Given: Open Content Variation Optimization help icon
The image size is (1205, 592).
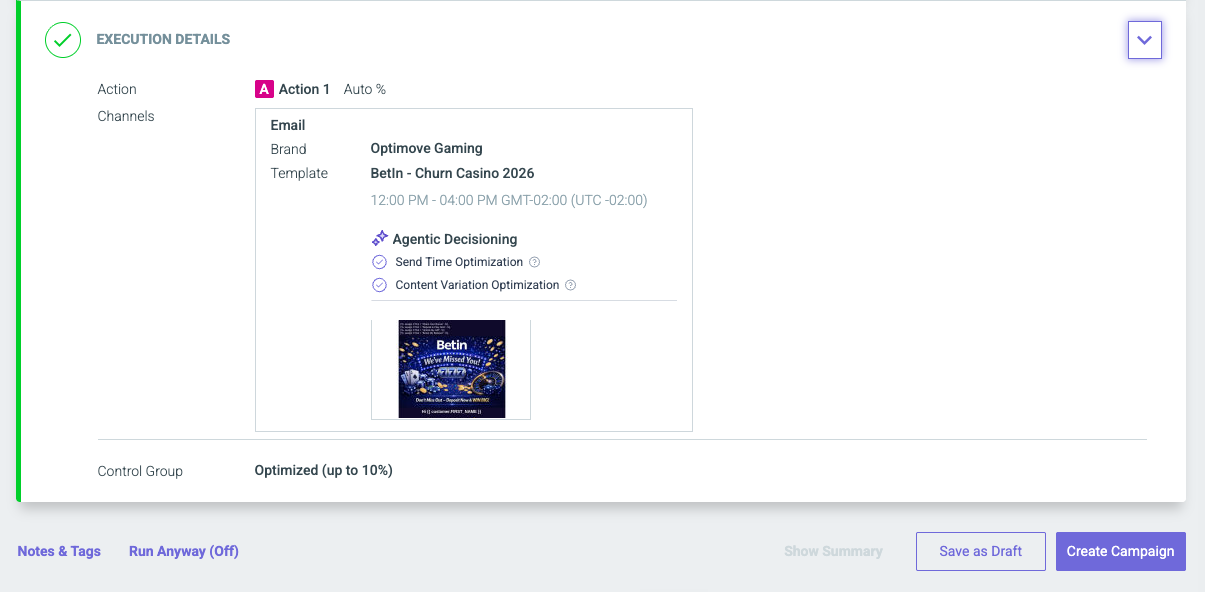Looking at the screenshot, I should point(570,285).
